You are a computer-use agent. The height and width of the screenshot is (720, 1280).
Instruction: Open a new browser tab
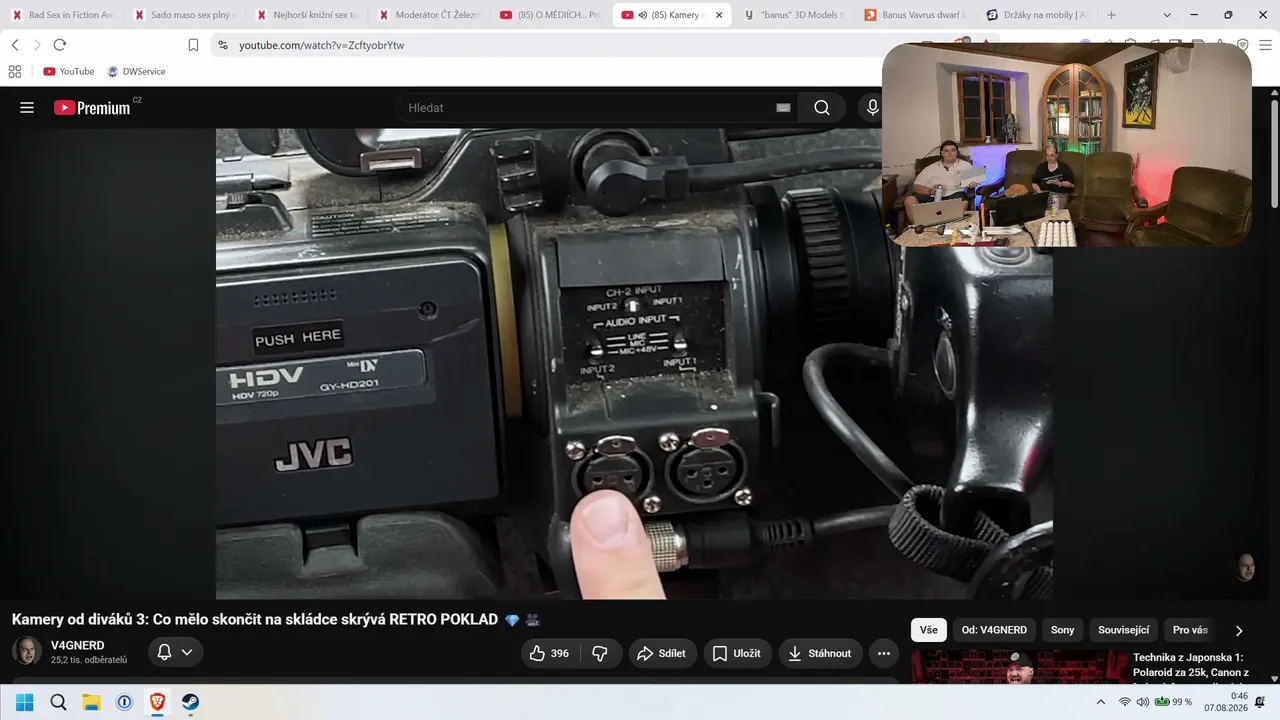1111,15
